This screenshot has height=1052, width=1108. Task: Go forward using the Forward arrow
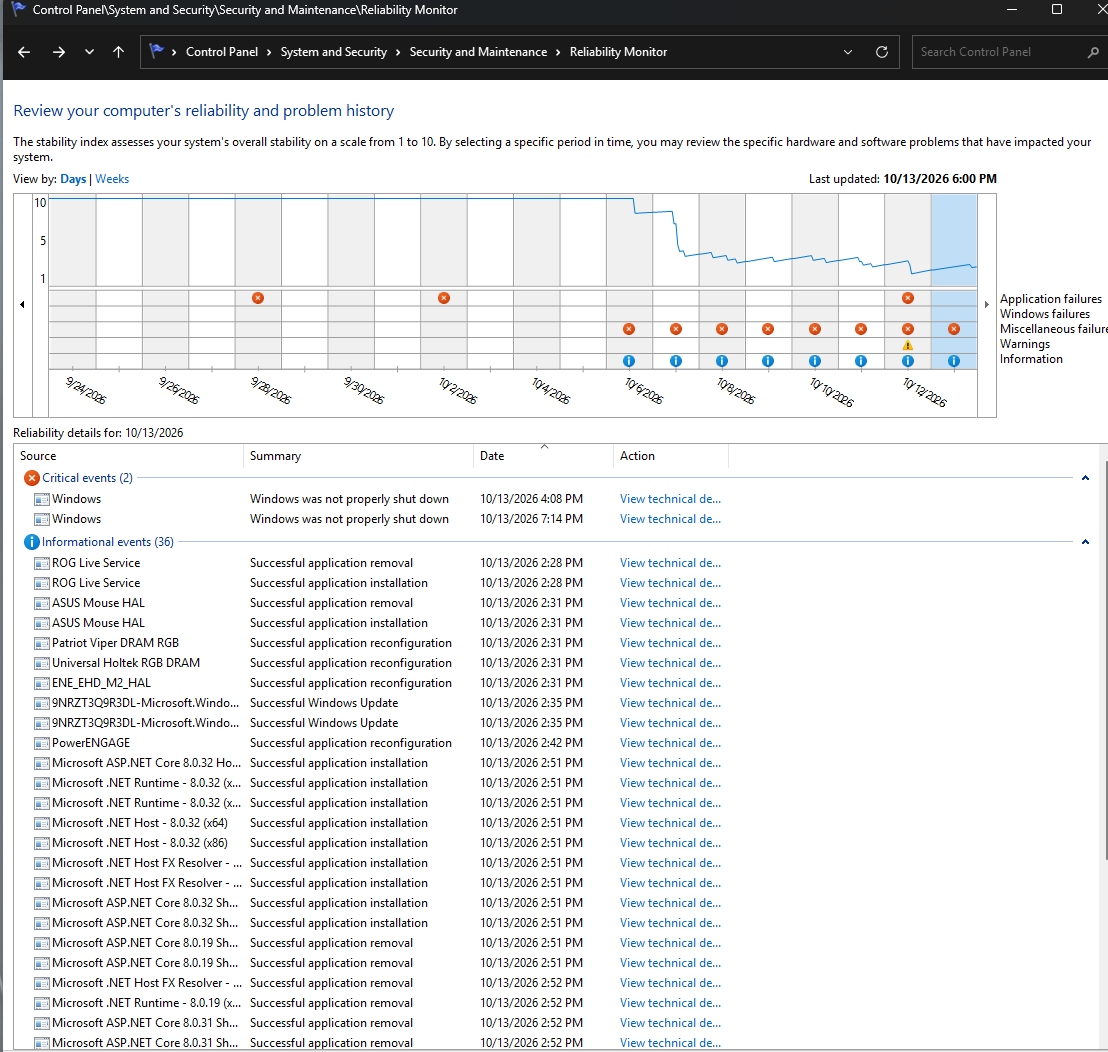(x=59, y=52)
